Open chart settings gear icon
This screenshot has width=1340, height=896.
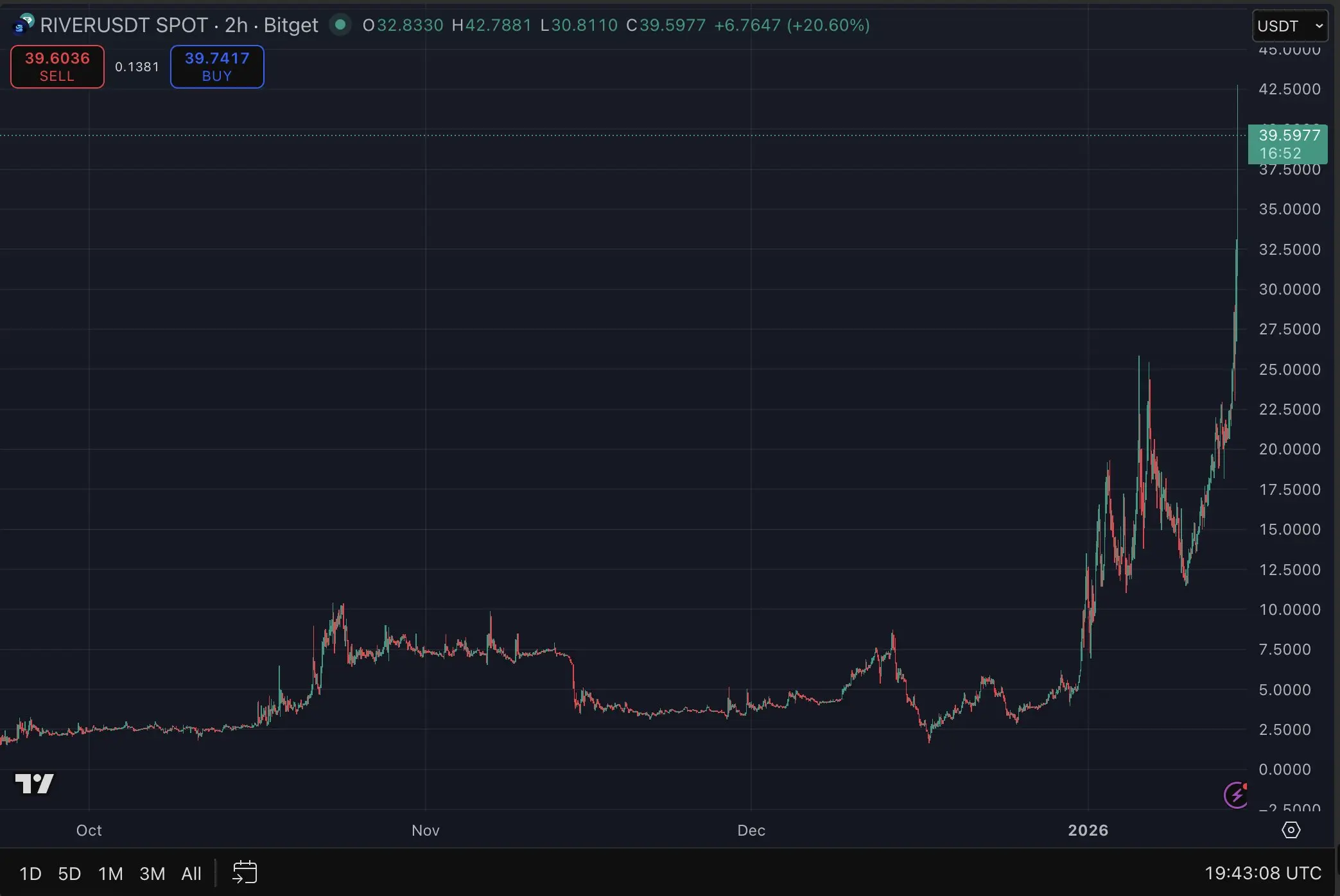coord(1291,830)
